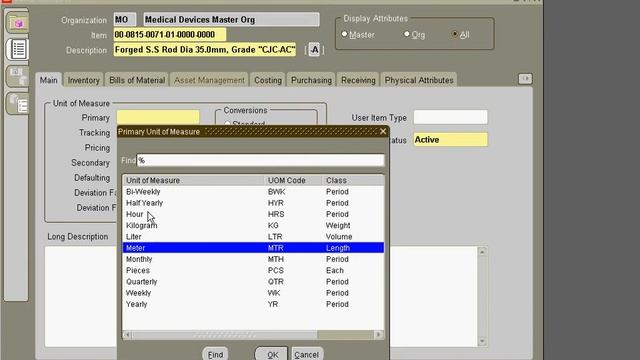640x360 pixels.
Task: Switch to the Main tab
Action: (x=49, y=80)
